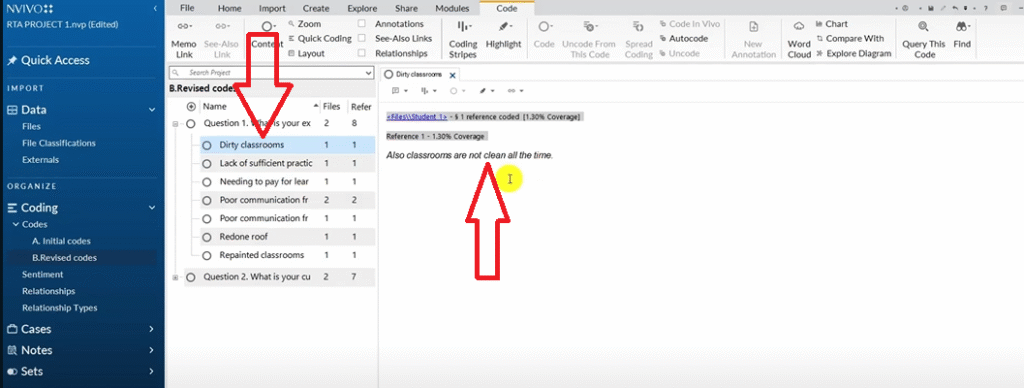Open Explore Diagram
The height and width of the screenshot is (388, 1024).
point(853,54)
